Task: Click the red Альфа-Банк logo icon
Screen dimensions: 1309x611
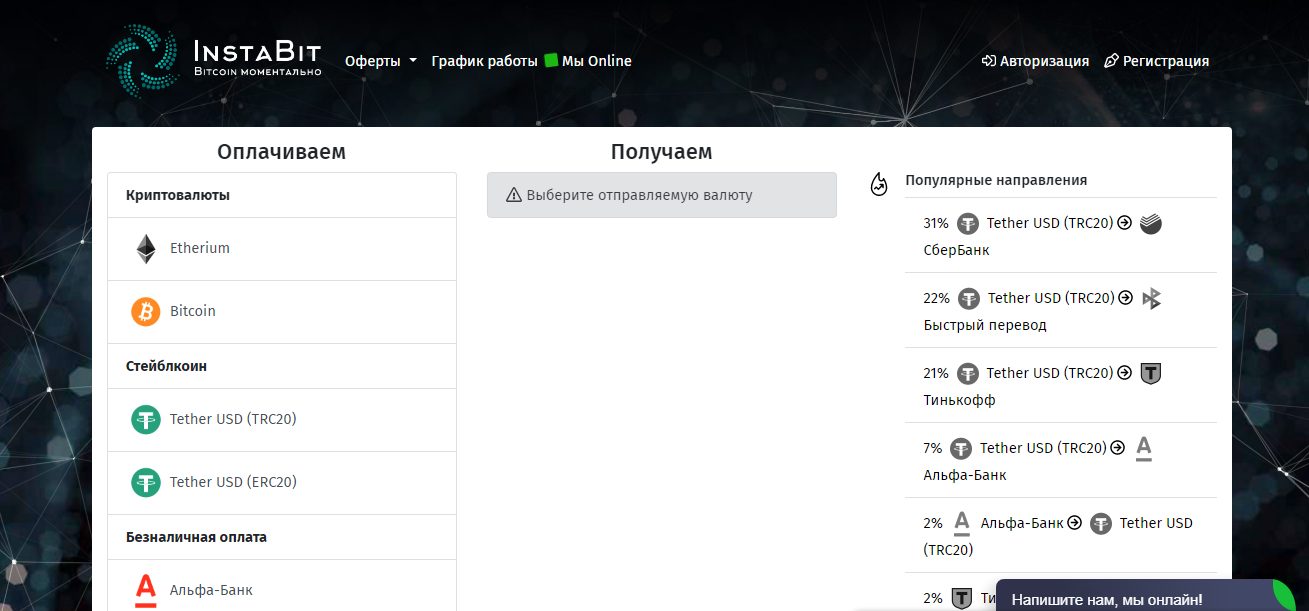Action: pyautogui.click(x=146, y=591)
